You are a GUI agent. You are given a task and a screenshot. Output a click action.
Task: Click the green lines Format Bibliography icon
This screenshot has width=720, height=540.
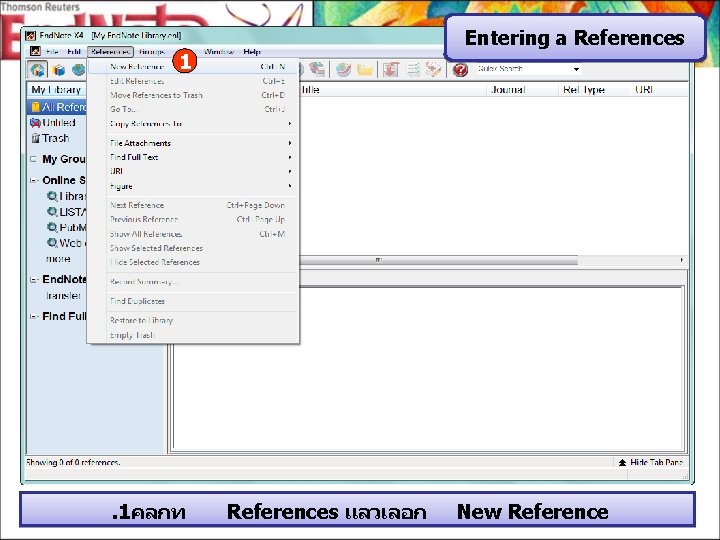(413, 70)
